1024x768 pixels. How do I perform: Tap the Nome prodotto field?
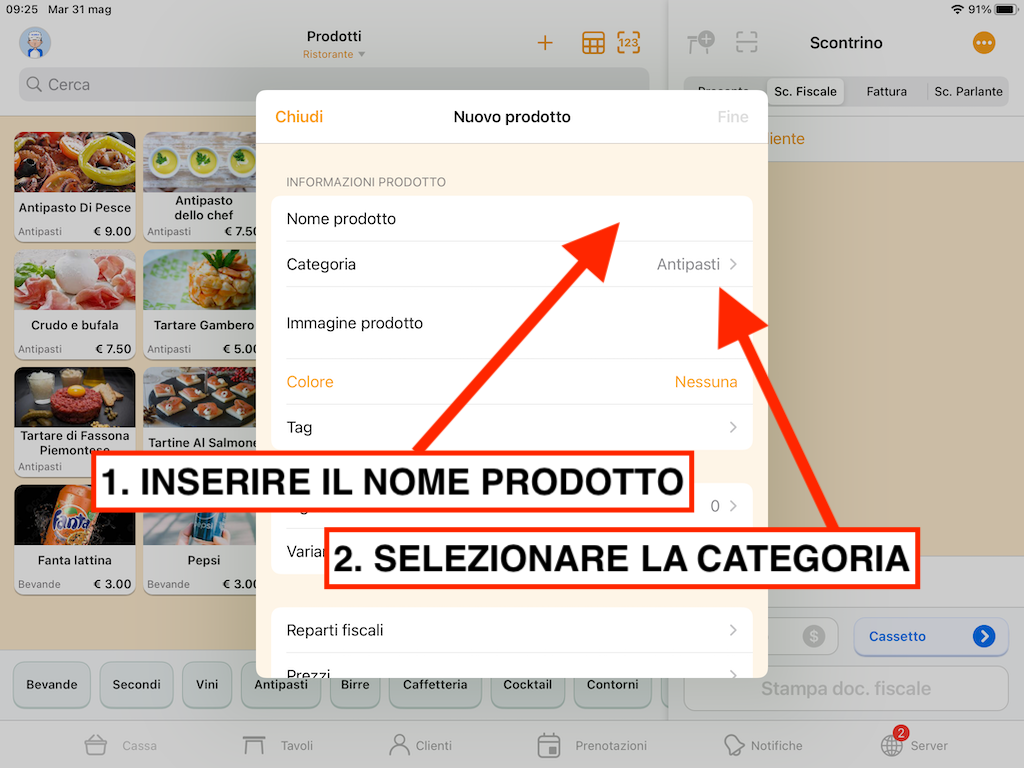tap(512, 219)
